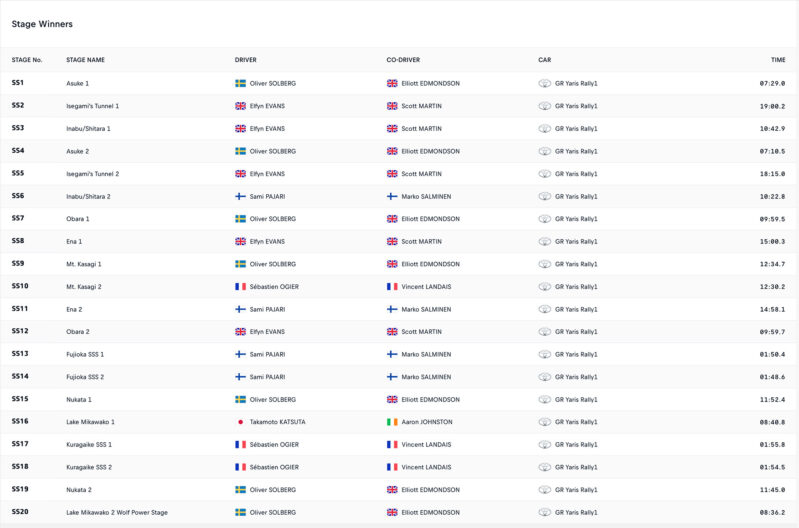The height and width of the screenshot is (528, 799).
Task: Click the CAR column header
Action: (545, 60)
